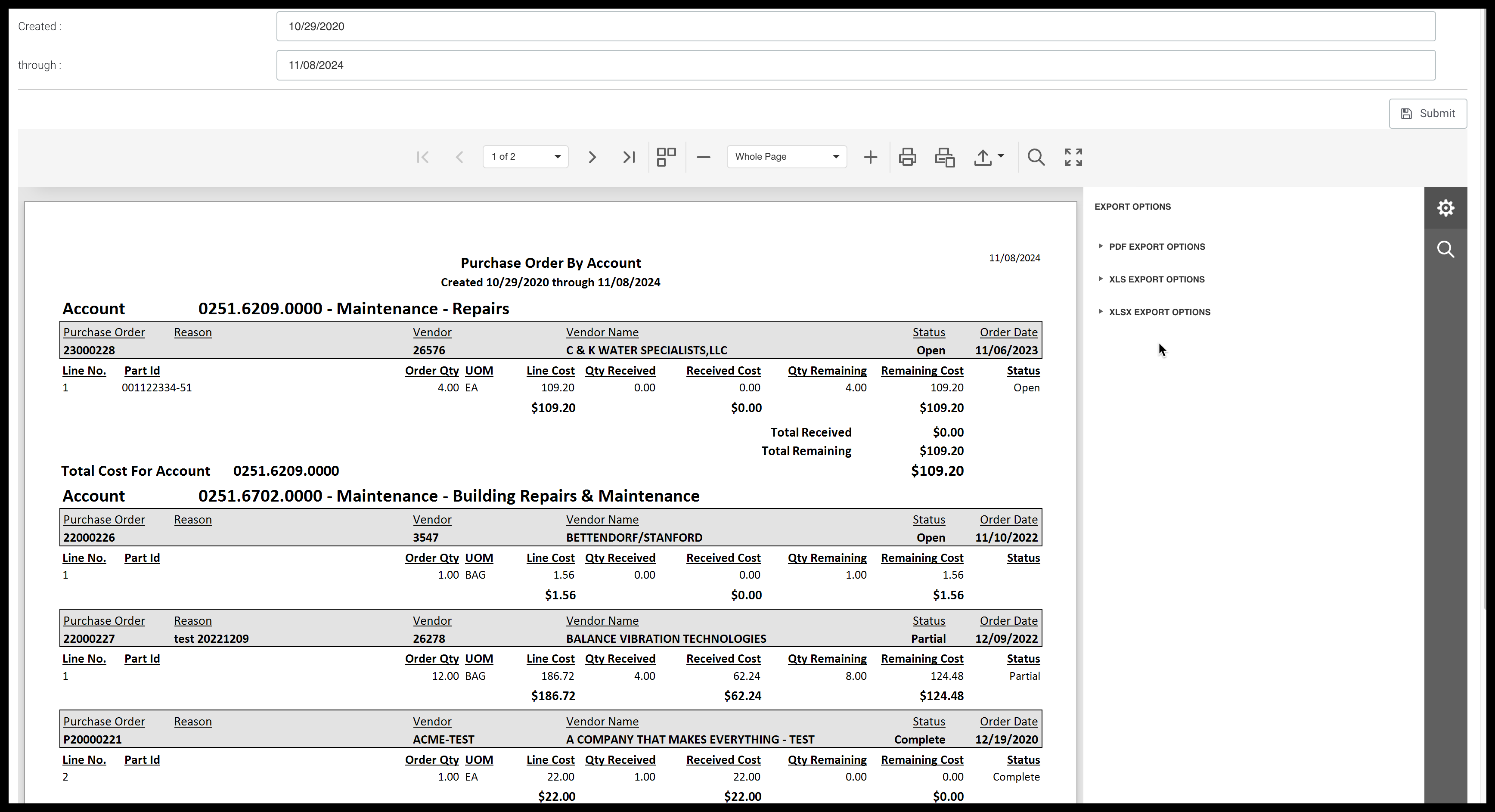Screen dimensions: 1495x812
Task: Open the export options gear tab
Action: (1445, 208)
